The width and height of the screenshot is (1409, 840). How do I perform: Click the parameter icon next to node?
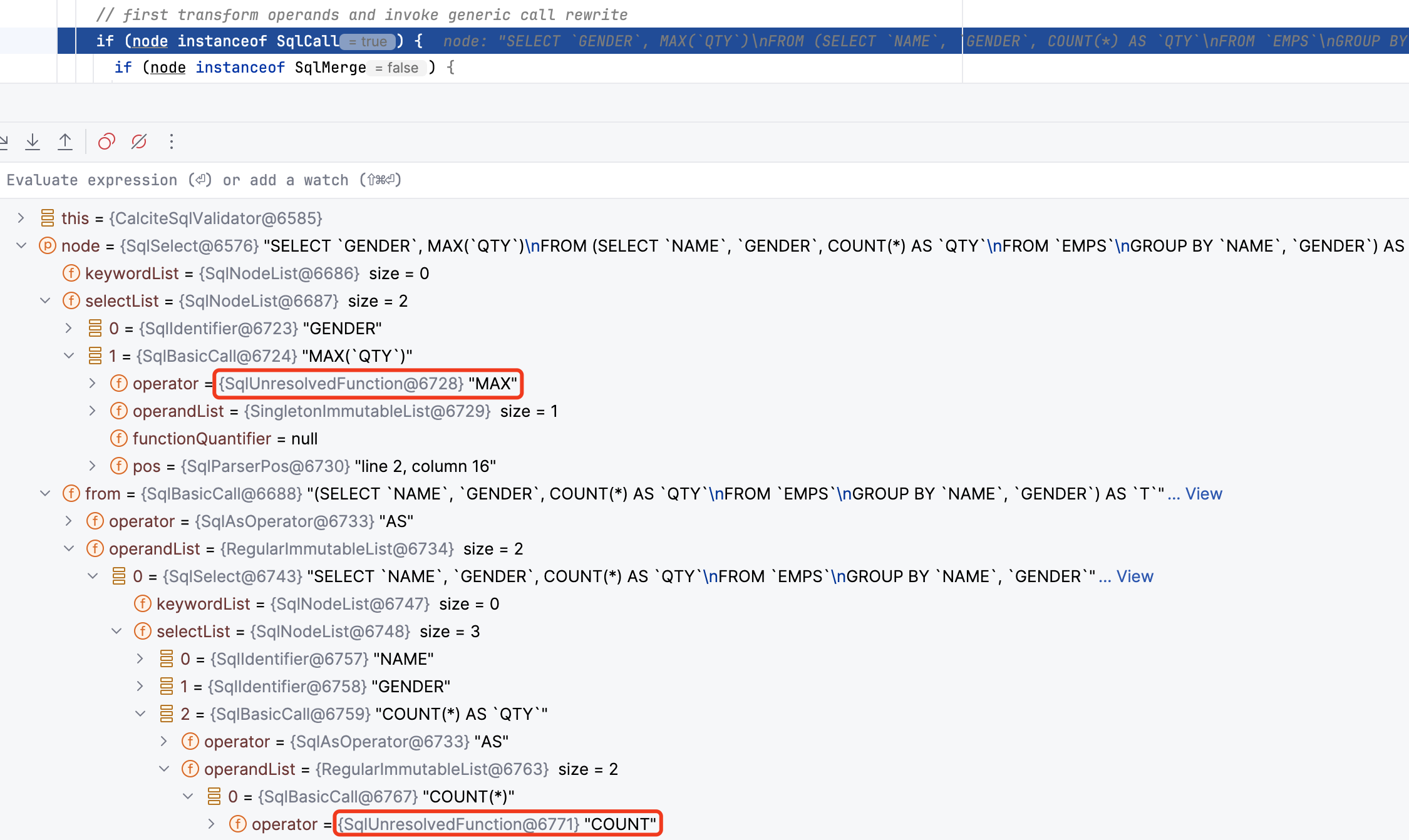point(48,246)
